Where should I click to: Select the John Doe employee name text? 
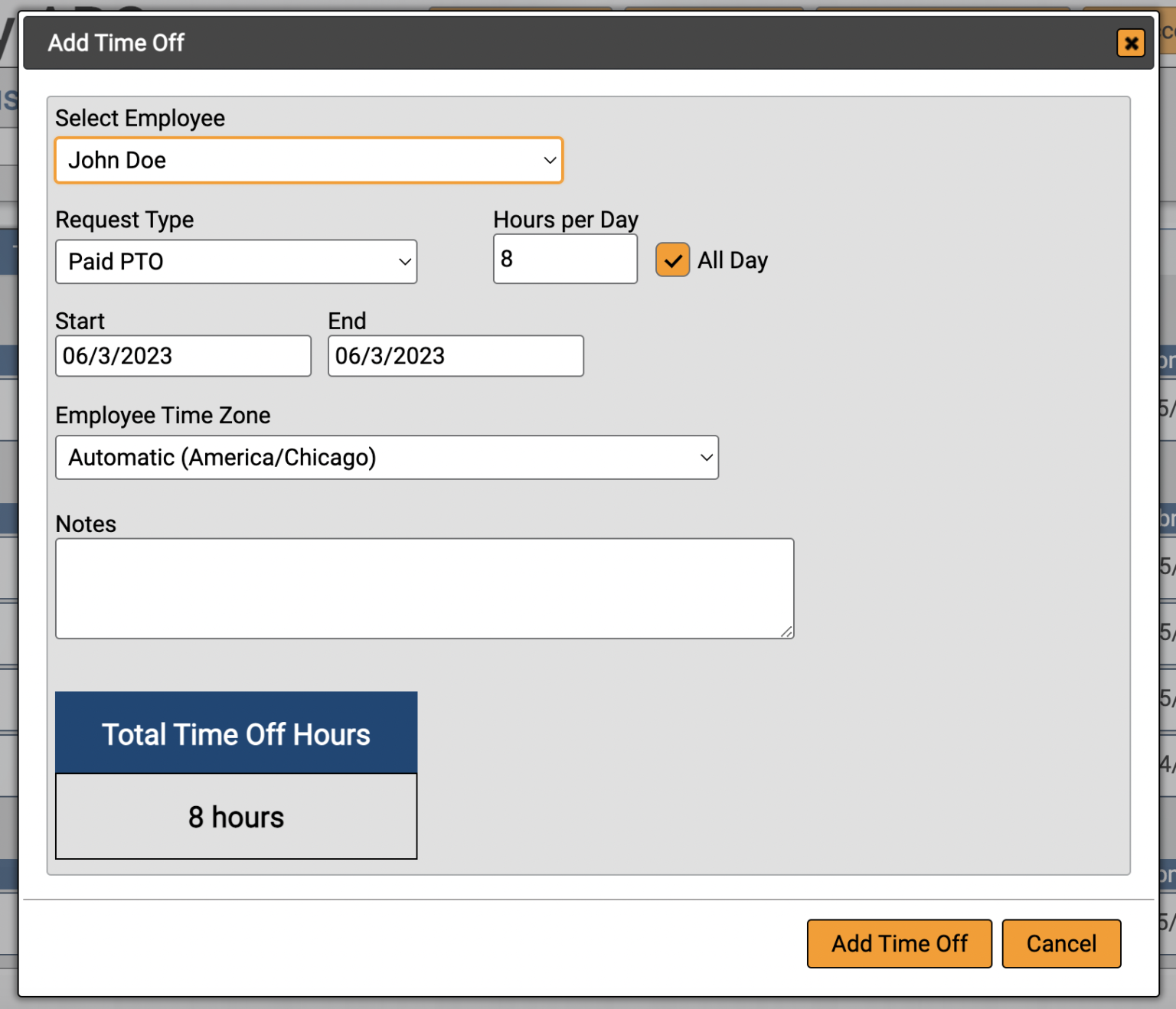pyautogui.click(x=117, y=160)
